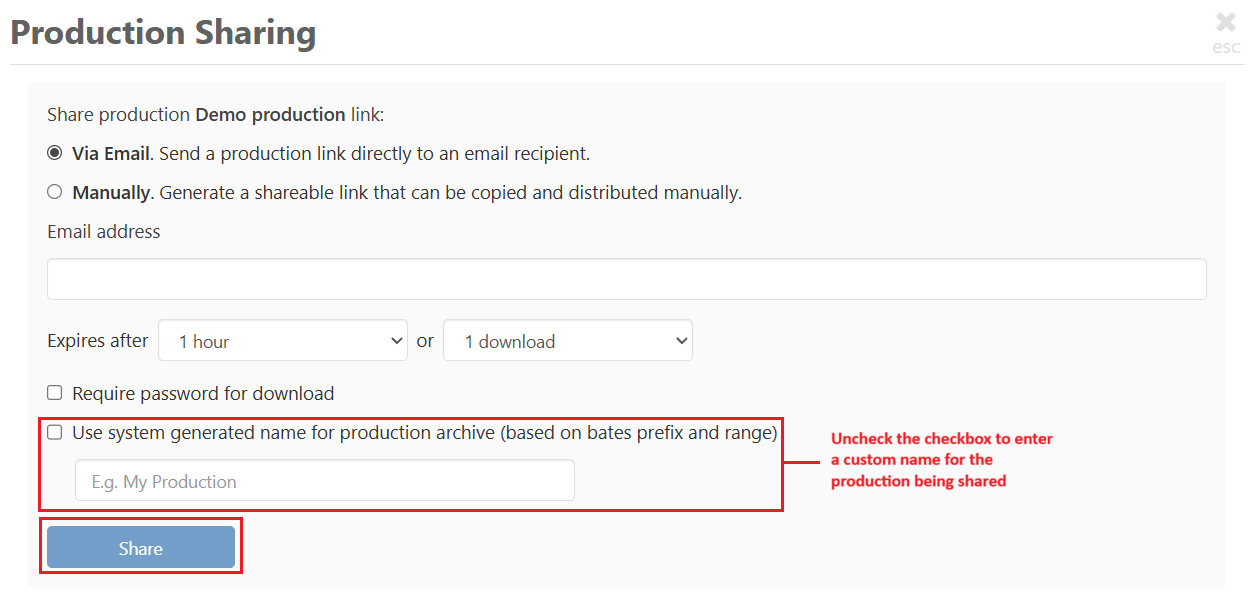Click the Production Sharing title
Viewport: 1250px width, 599px height.
pos(162,32)
